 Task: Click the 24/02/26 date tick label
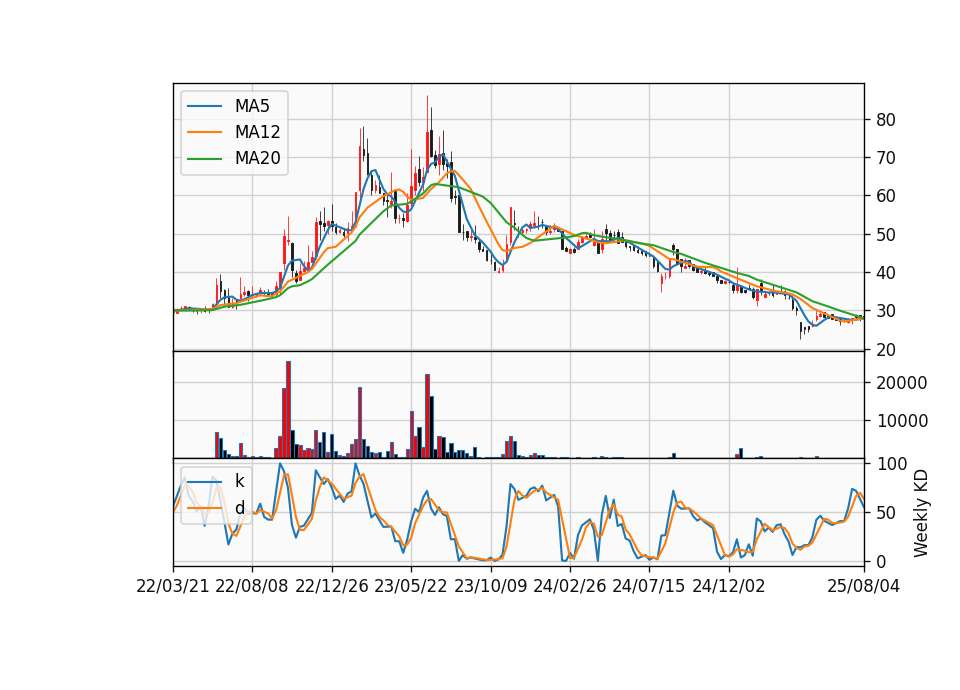coord(570,586)
